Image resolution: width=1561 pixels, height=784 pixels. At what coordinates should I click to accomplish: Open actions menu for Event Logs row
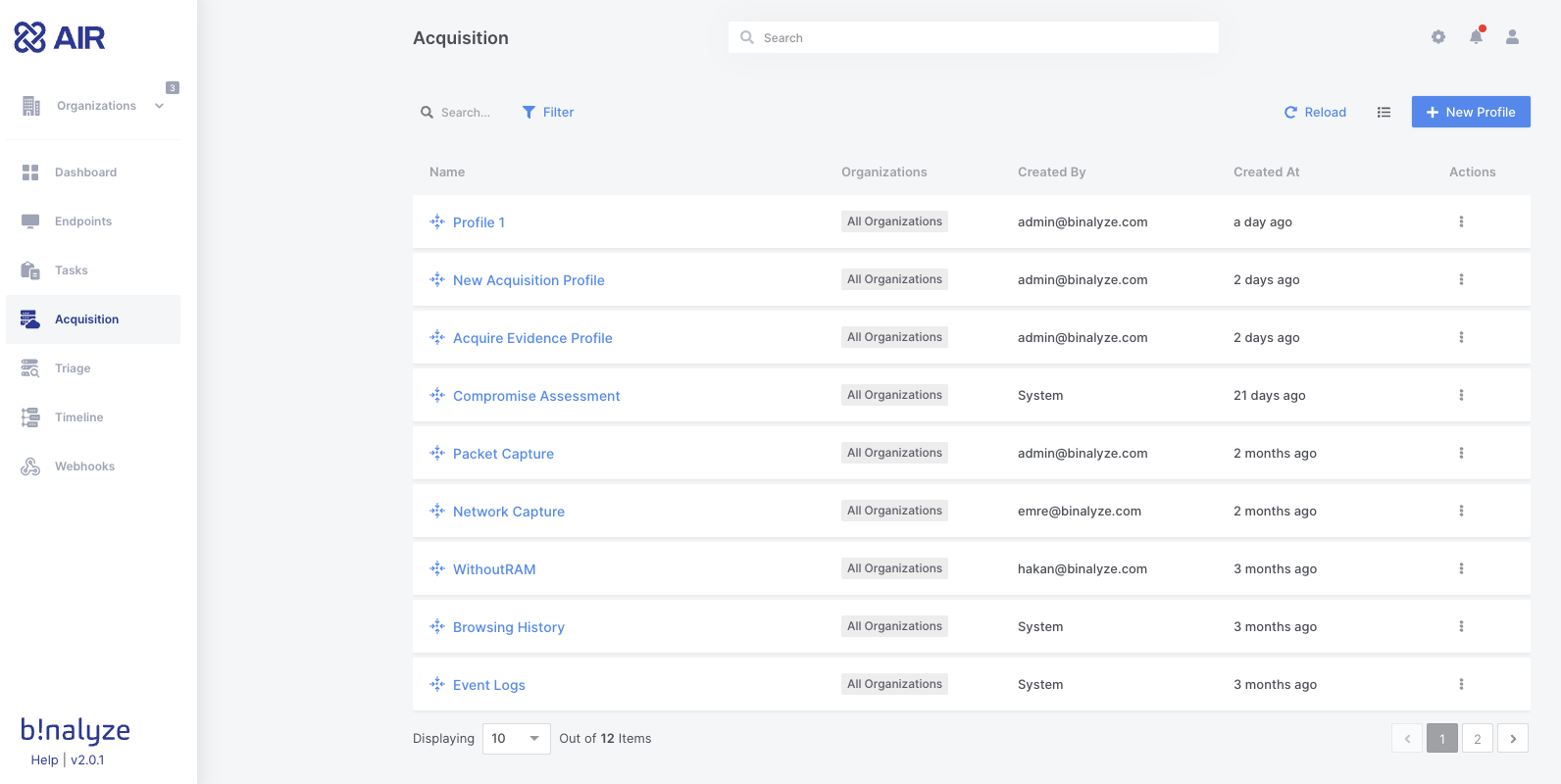(1461, 685)
